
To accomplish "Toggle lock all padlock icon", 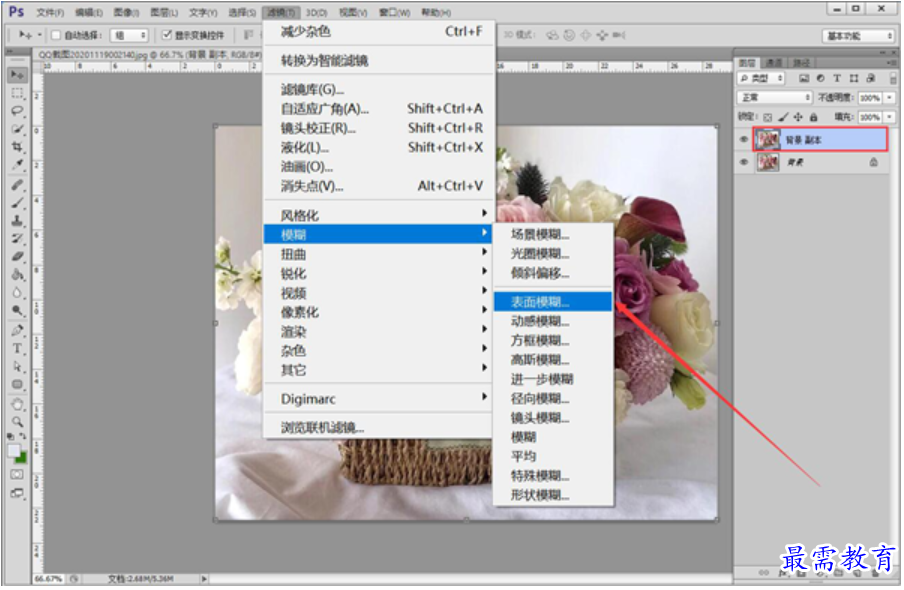I will coord(813,117).
